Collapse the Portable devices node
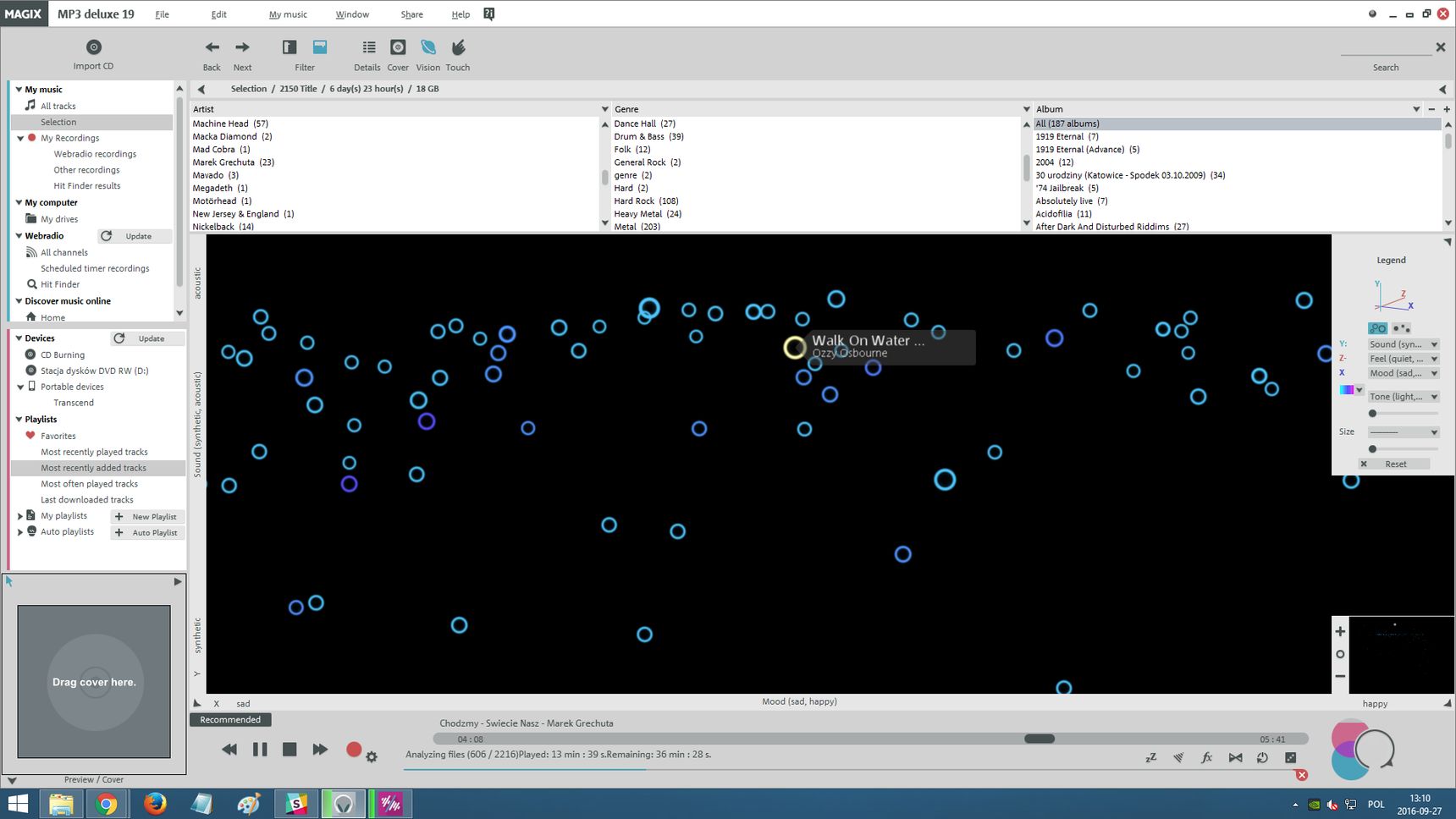The width and height of the screenshot is (1456, 819). coord(20,387)
